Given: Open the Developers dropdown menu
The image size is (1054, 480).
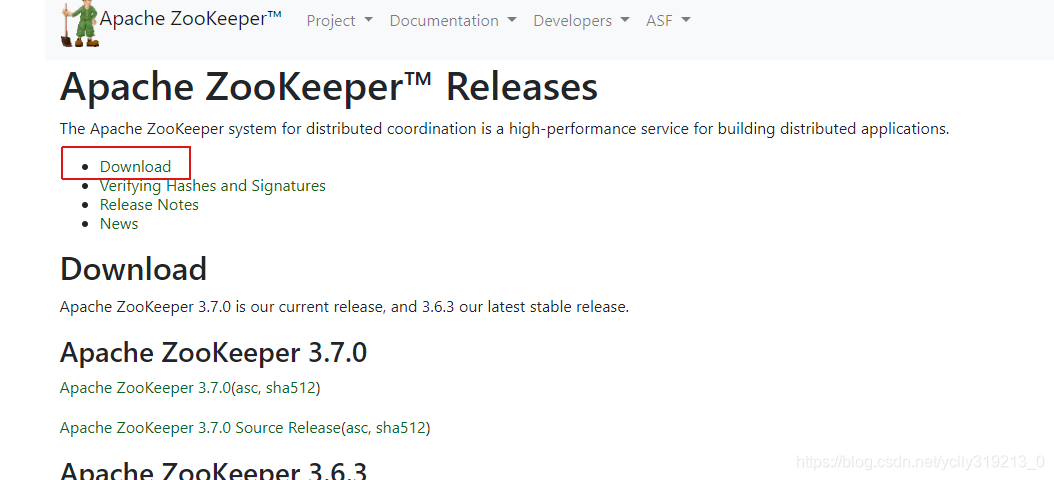Looking at the screenshot, I should tap(581, 21).
